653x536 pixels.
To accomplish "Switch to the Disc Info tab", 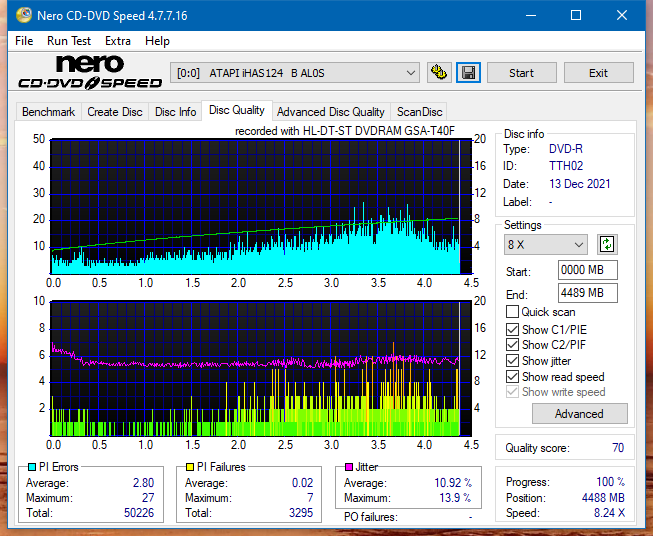I will tap(175, 112).
